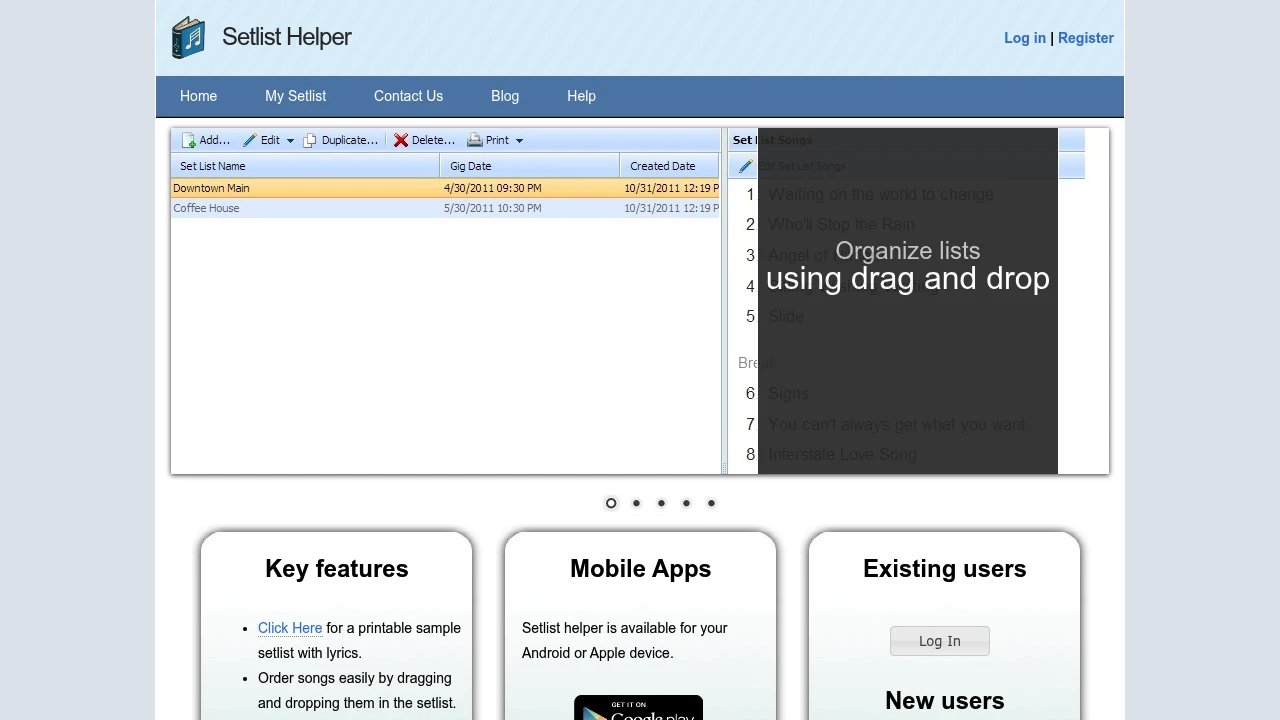Click the New users heading
Screen dimensions: 1280x720
click(945, 700)
